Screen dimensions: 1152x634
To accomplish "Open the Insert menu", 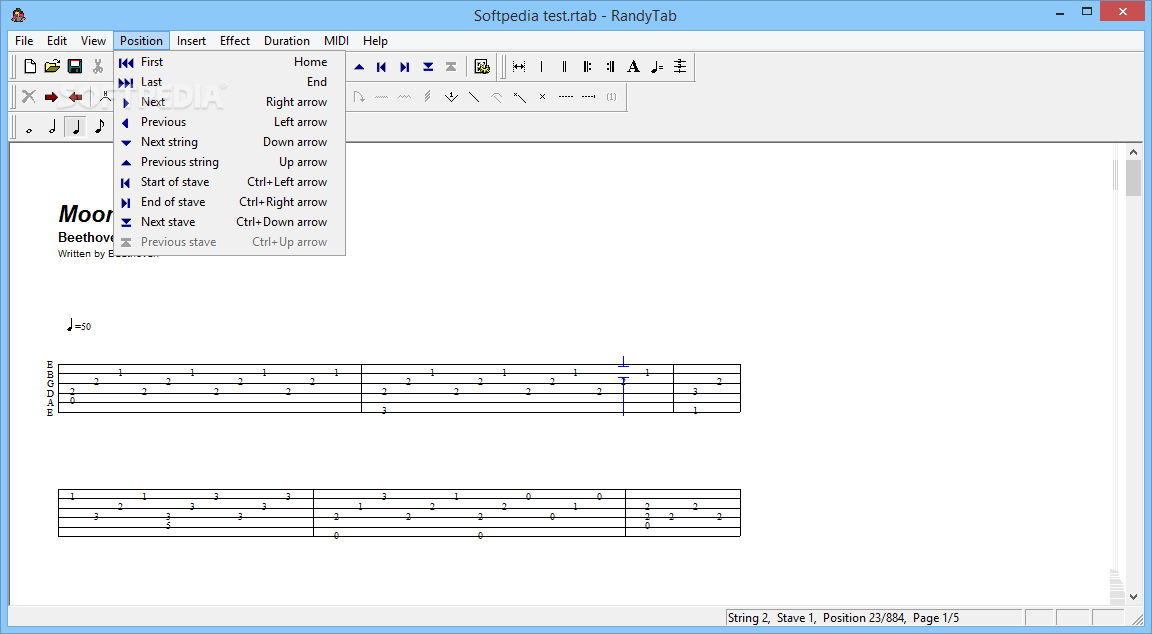I will [x=191, y=41].
